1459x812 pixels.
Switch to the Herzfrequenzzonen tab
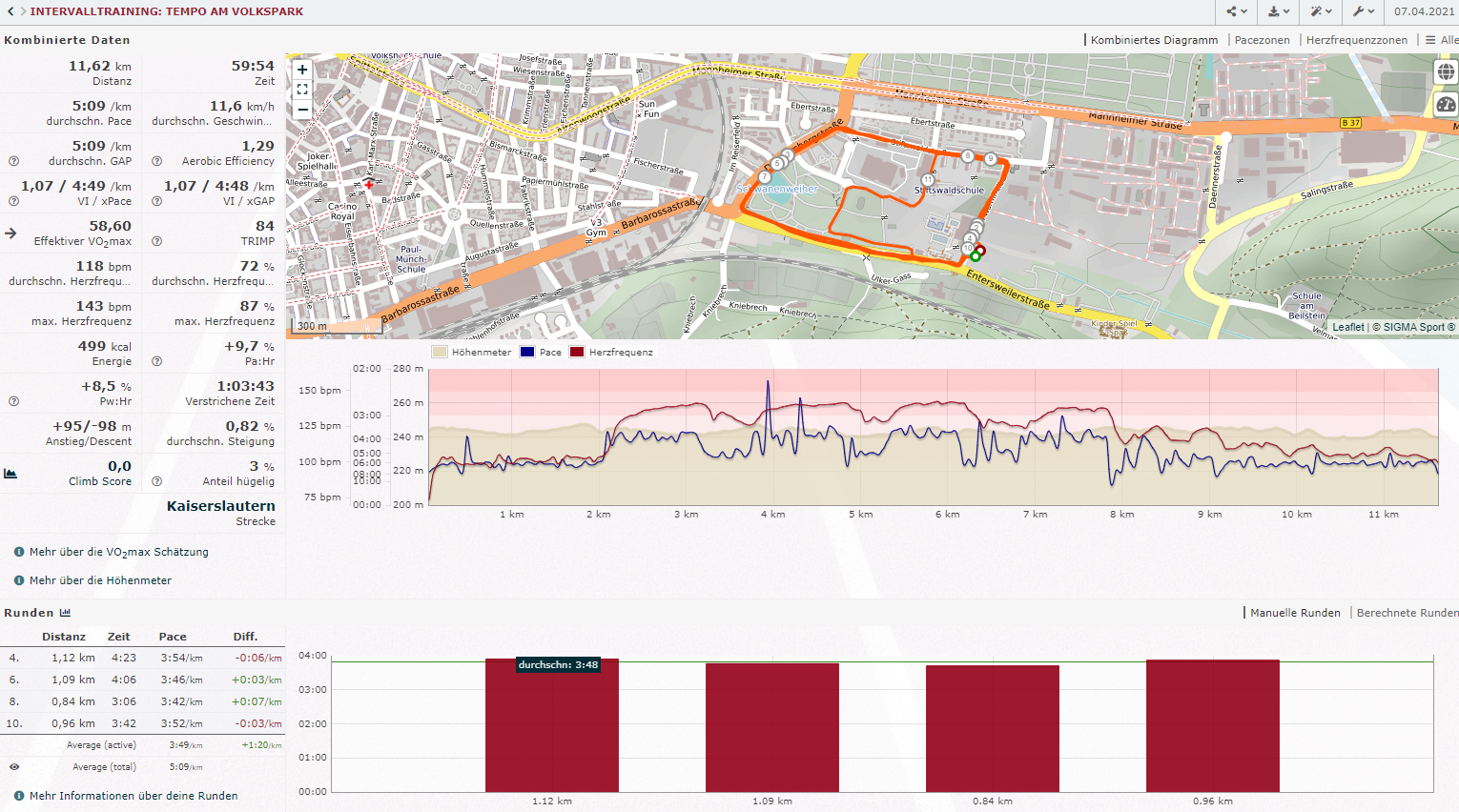click(1356, 40)
